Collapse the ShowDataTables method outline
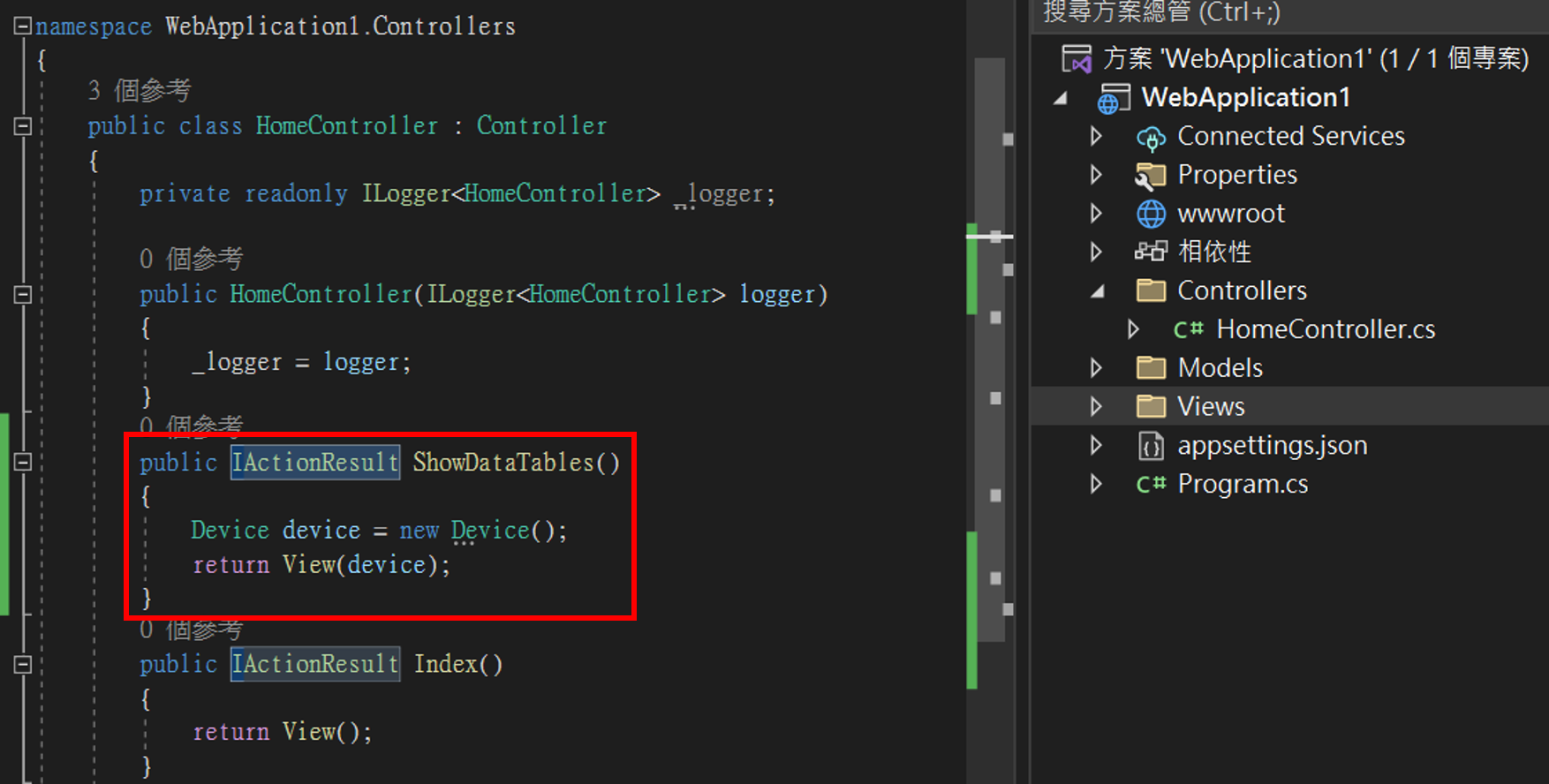Screen dimensions: 1549x784 click(23, 462)
